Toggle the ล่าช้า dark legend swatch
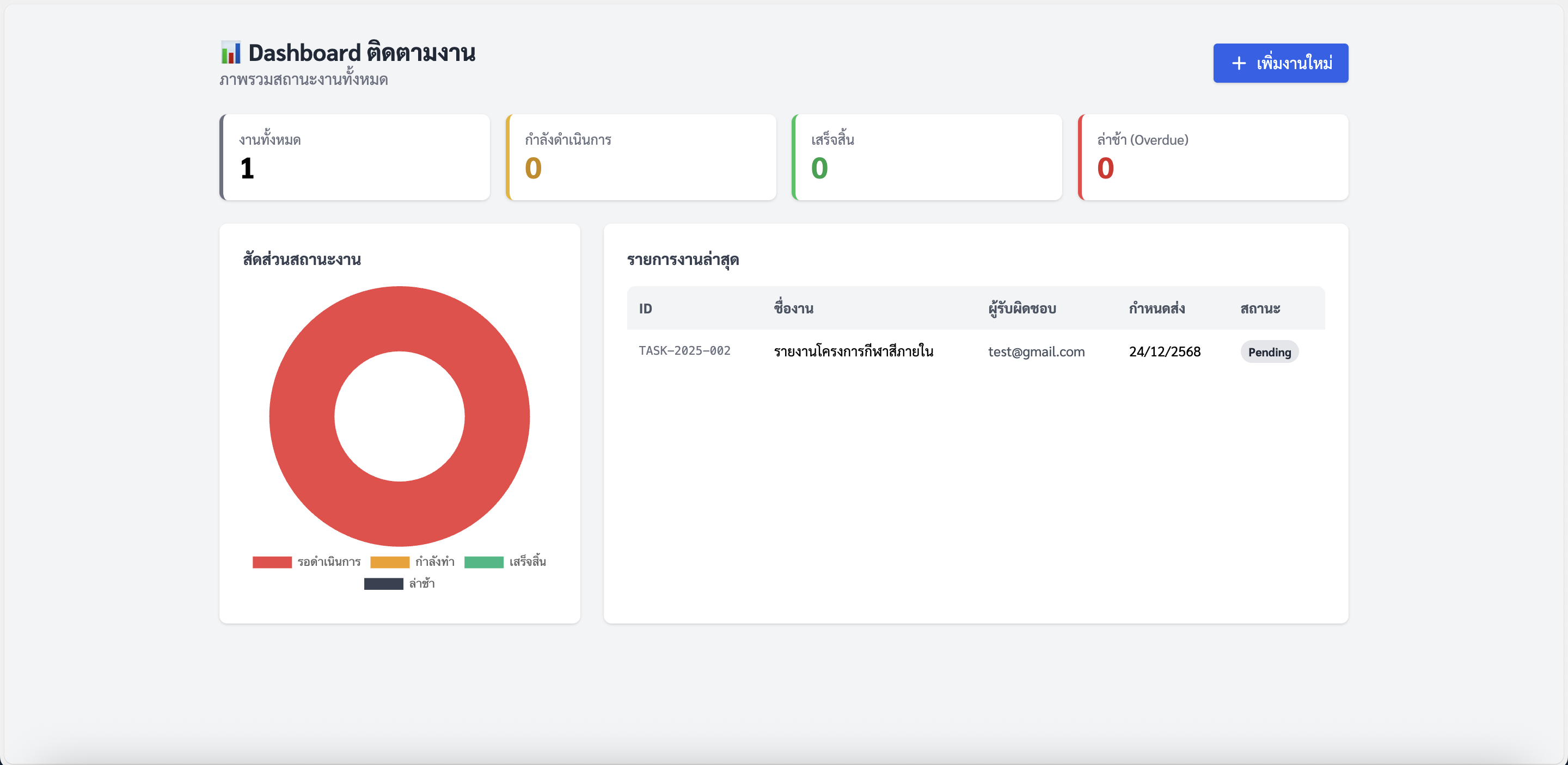This screenshot has height=765, width=1568. pyautogui.click(x=383, y=584)
